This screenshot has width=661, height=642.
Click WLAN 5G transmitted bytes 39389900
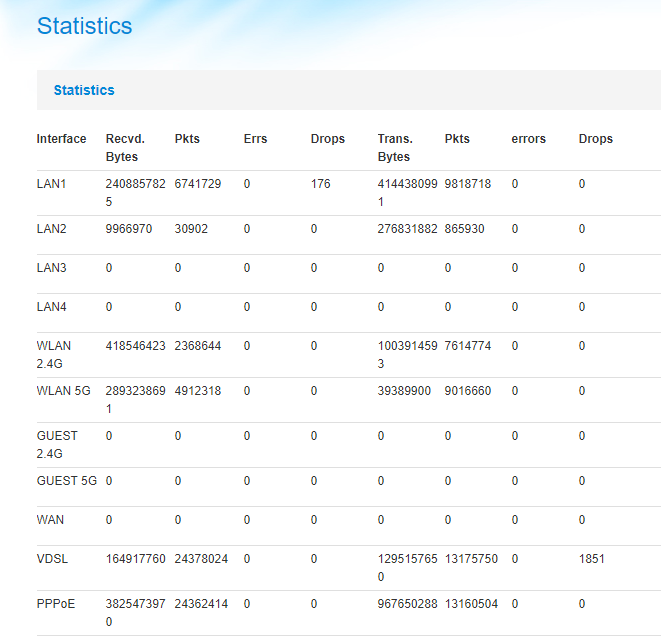click(x=404, y=391)
